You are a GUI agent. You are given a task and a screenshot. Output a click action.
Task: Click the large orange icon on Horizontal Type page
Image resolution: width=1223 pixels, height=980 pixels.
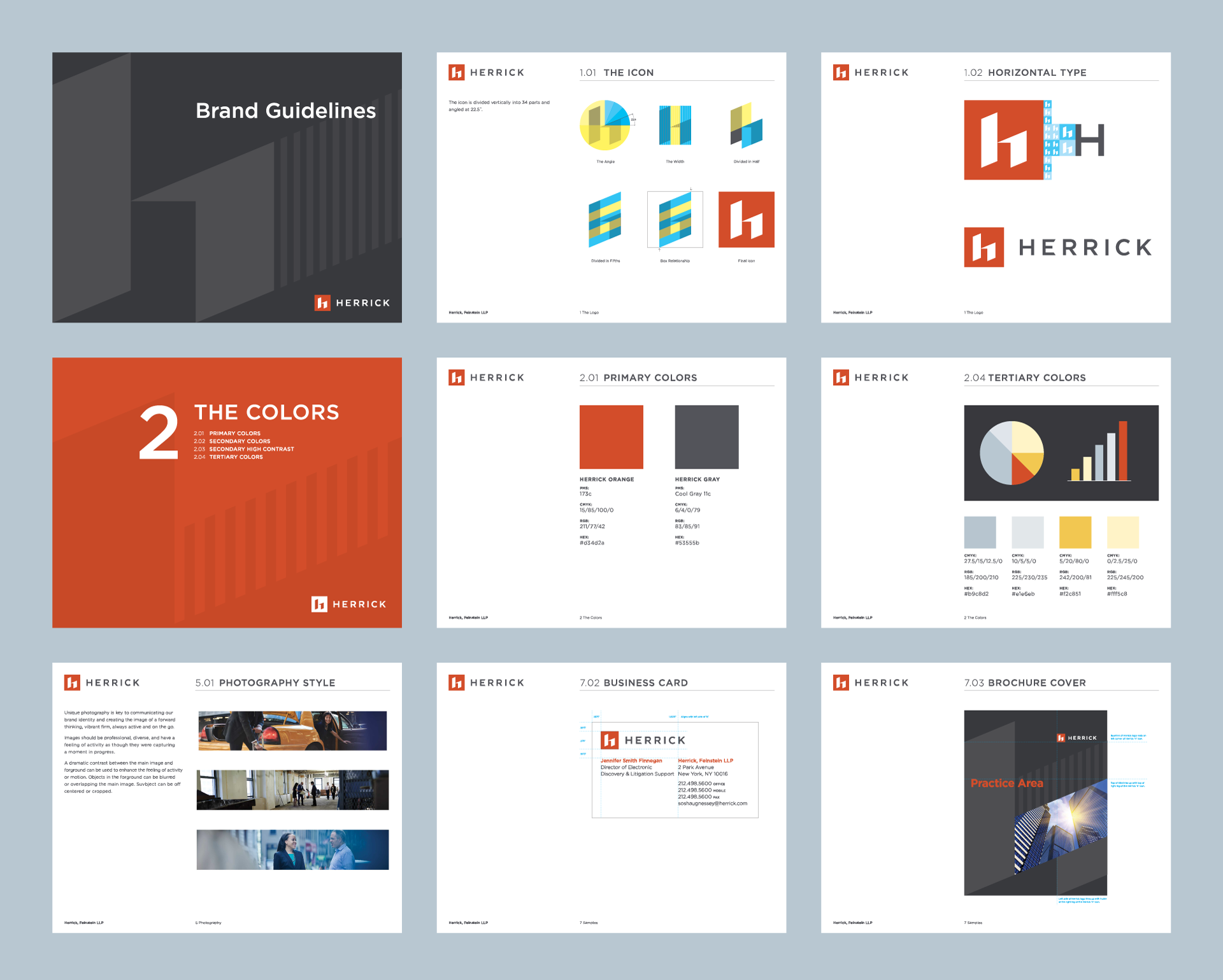tap(1004, 140)
